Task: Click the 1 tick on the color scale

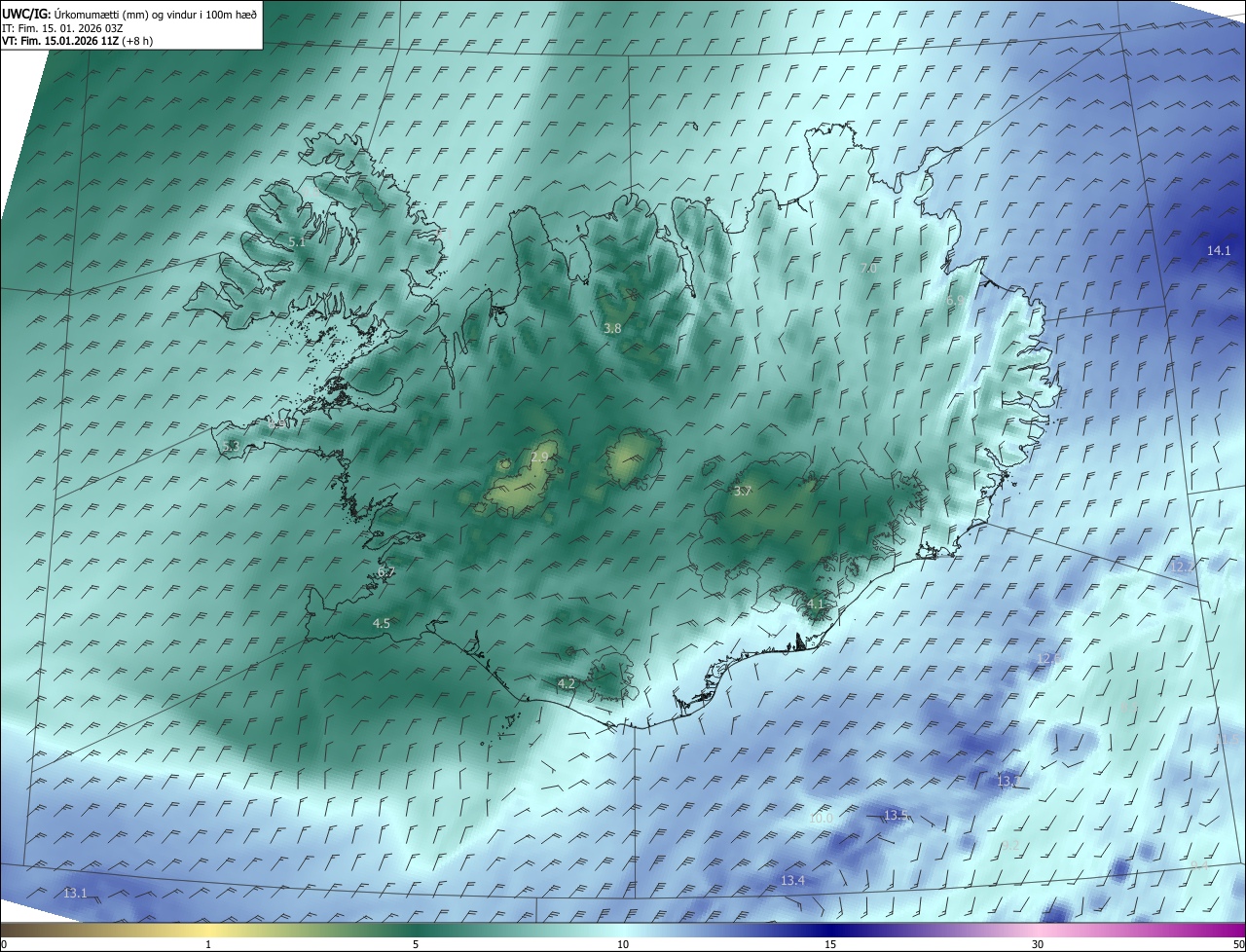Action: 208,944
